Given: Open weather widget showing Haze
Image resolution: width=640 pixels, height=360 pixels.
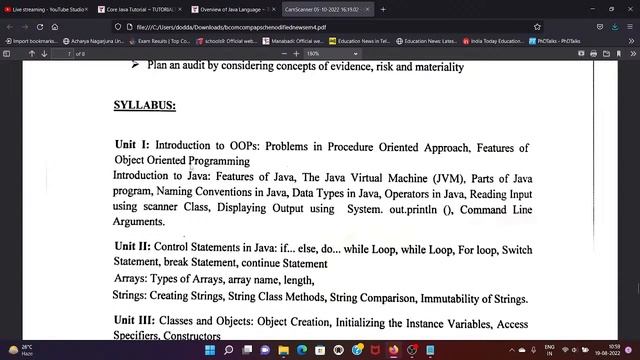Looking at the screenshot, I should click(20, 350).
